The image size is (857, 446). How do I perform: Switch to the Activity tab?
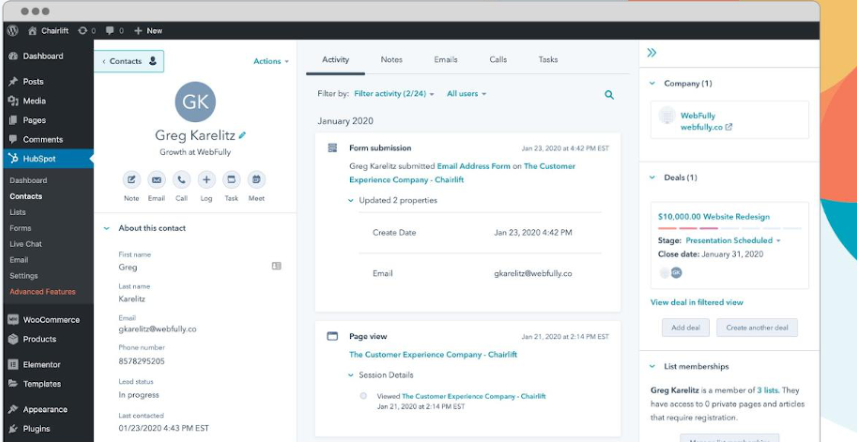[x=335, y=60]
